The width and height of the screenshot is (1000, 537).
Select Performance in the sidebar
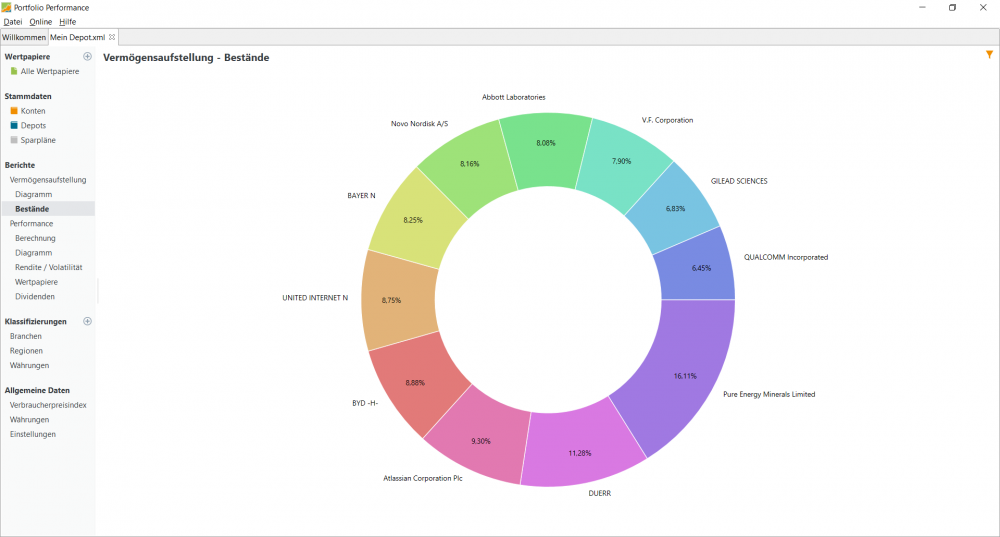click(x=31, y=223)
